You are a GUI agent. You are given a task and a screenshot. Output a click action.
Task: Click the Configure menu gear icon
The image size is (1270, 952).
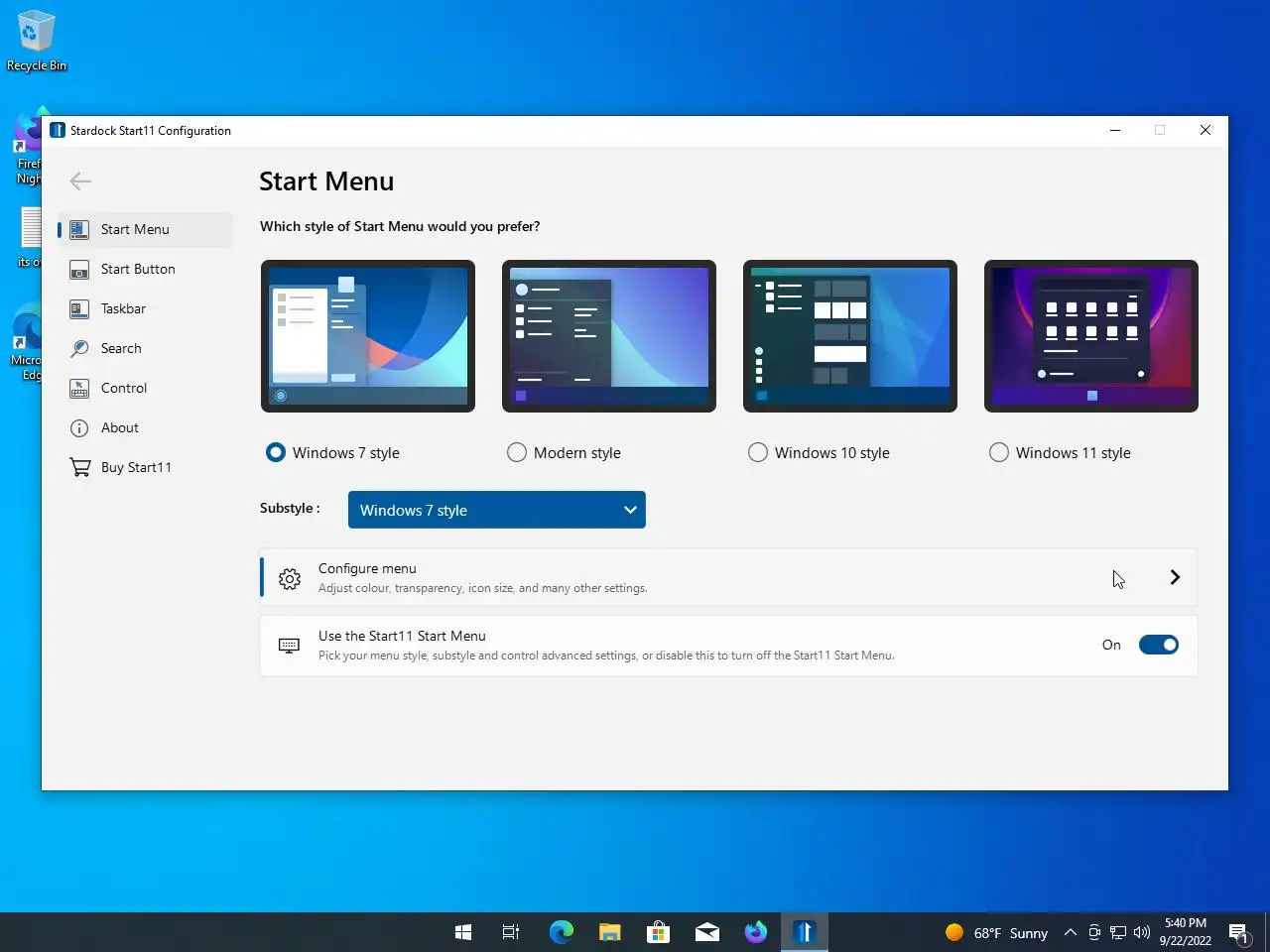[x=289, y=578]
